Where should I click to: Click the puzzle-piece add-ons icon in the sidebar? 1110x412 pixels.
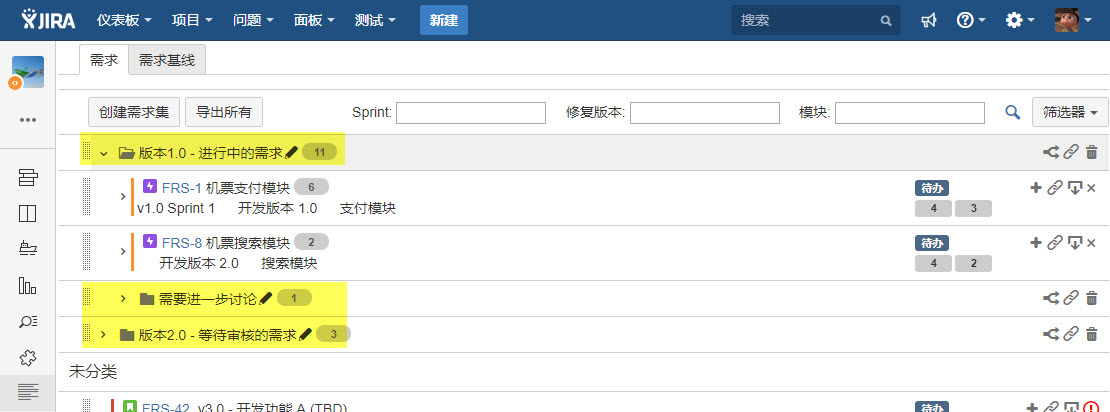tap(28, 357)
